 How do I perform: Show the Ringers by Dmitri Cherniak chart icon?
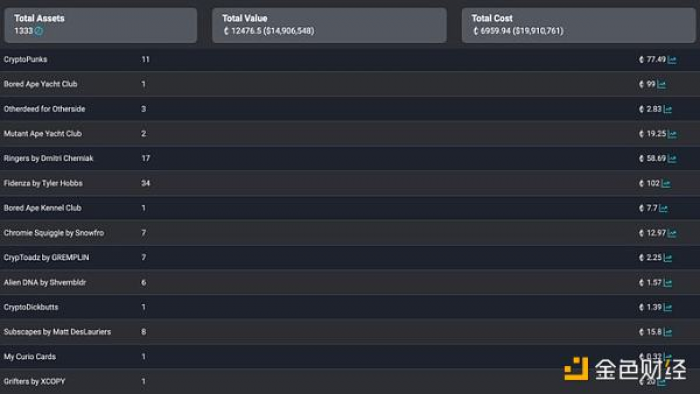(672, 158)
